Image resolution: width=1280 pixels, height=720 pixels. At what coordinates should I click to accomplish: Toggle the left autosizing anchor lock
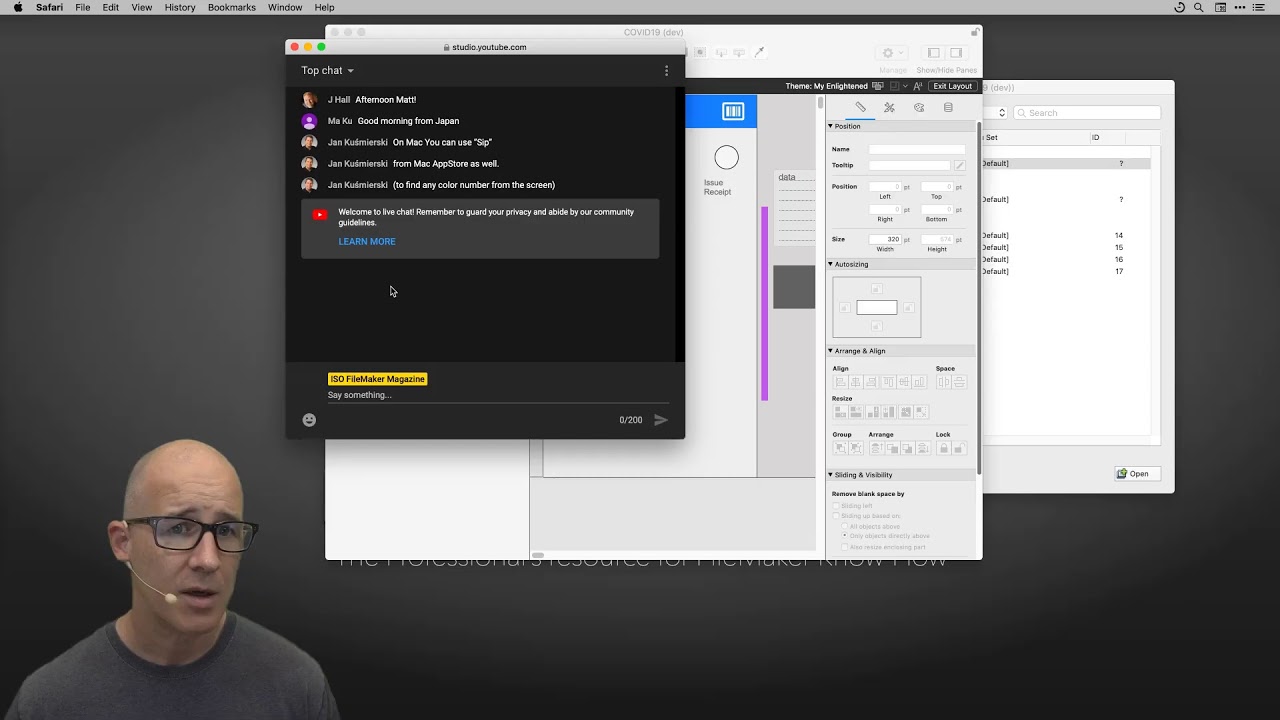844,308
